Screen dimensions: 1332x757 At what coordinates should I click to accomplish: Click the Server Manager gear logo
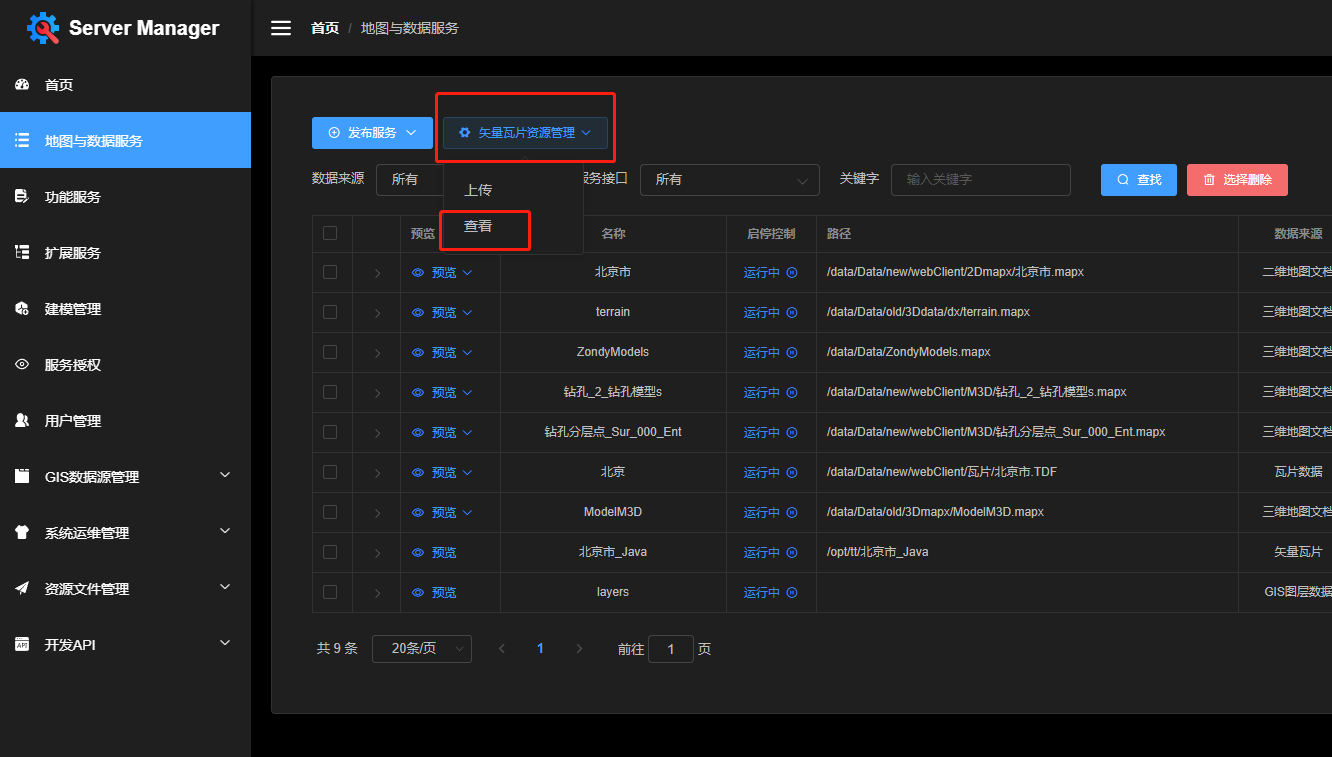coord(43,28)
